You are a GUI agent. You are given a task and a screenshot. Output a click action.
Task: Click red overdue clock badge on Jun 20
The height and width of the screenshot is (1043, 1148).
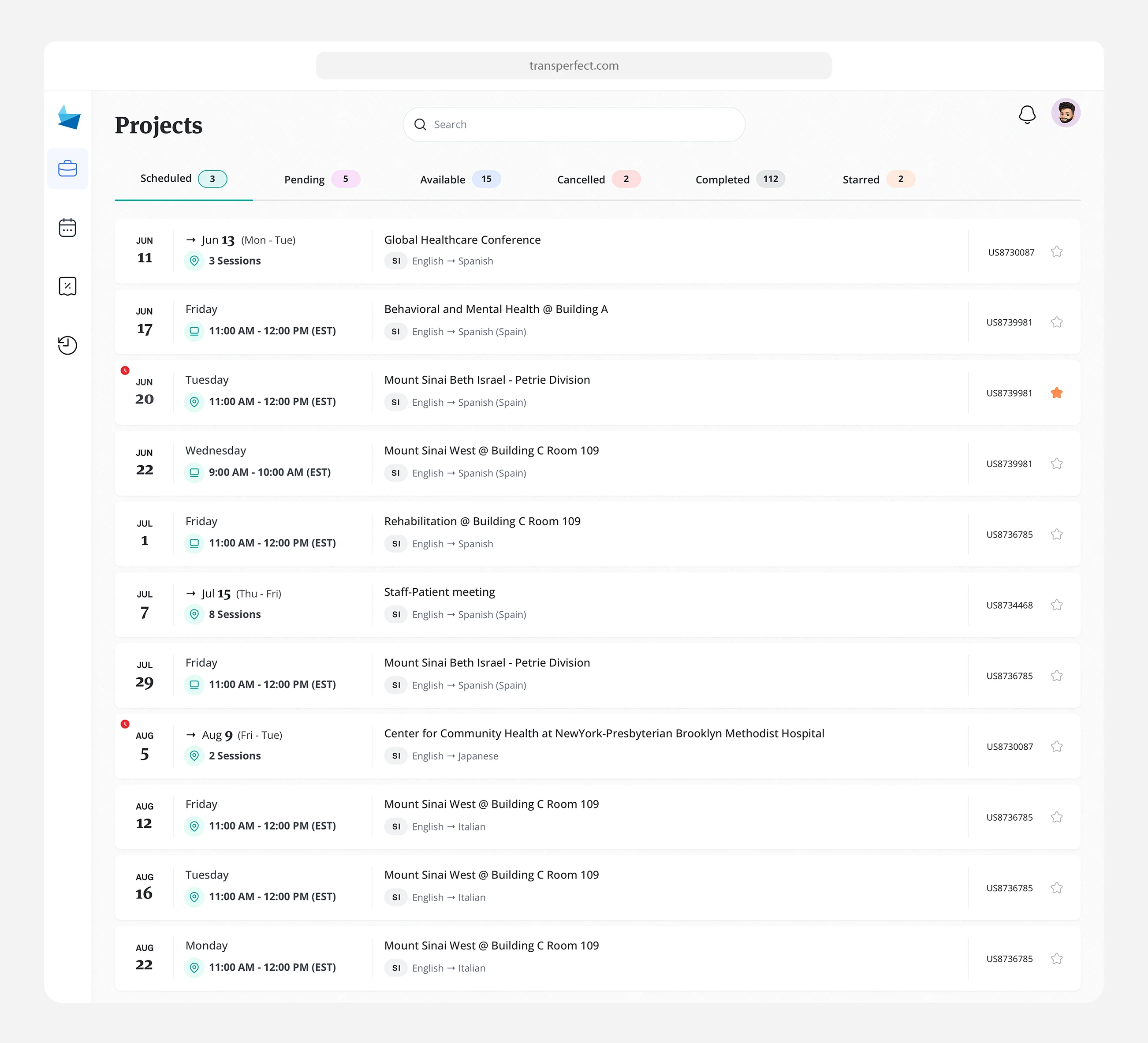[125, 370]
